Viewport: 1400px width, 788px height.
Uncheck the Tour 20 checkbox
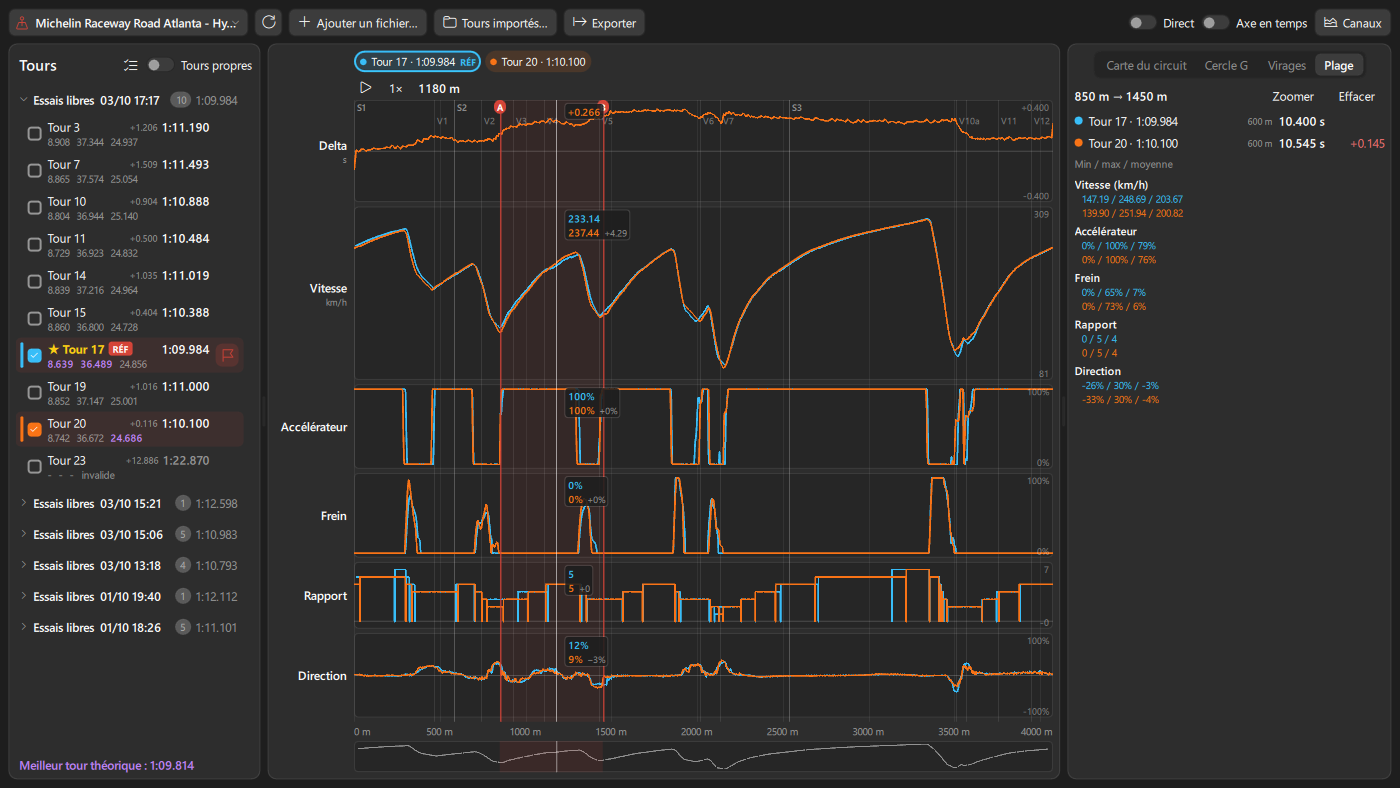[35, 429]
